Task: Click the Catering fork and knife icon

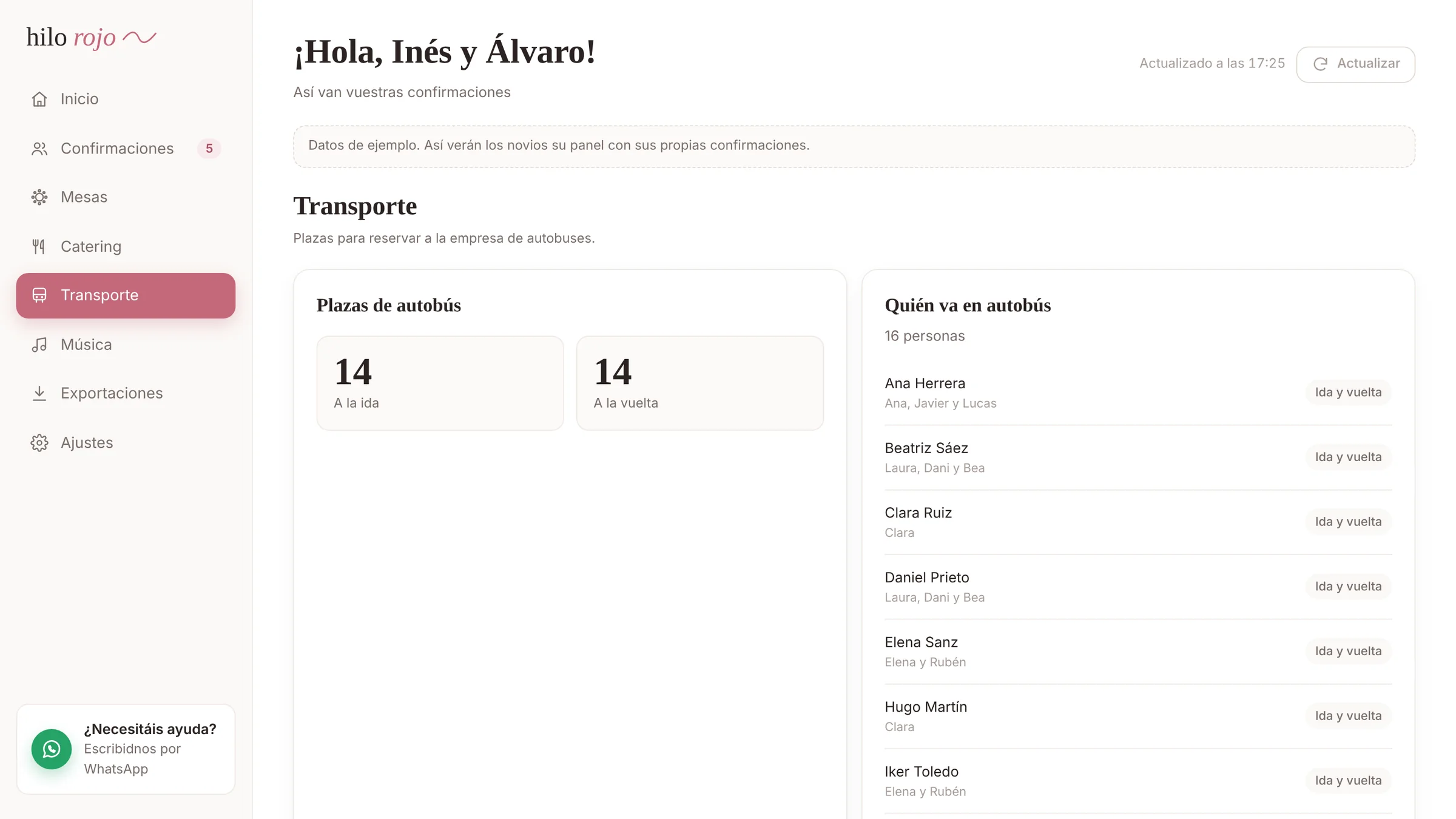Action: coord(39,246)
